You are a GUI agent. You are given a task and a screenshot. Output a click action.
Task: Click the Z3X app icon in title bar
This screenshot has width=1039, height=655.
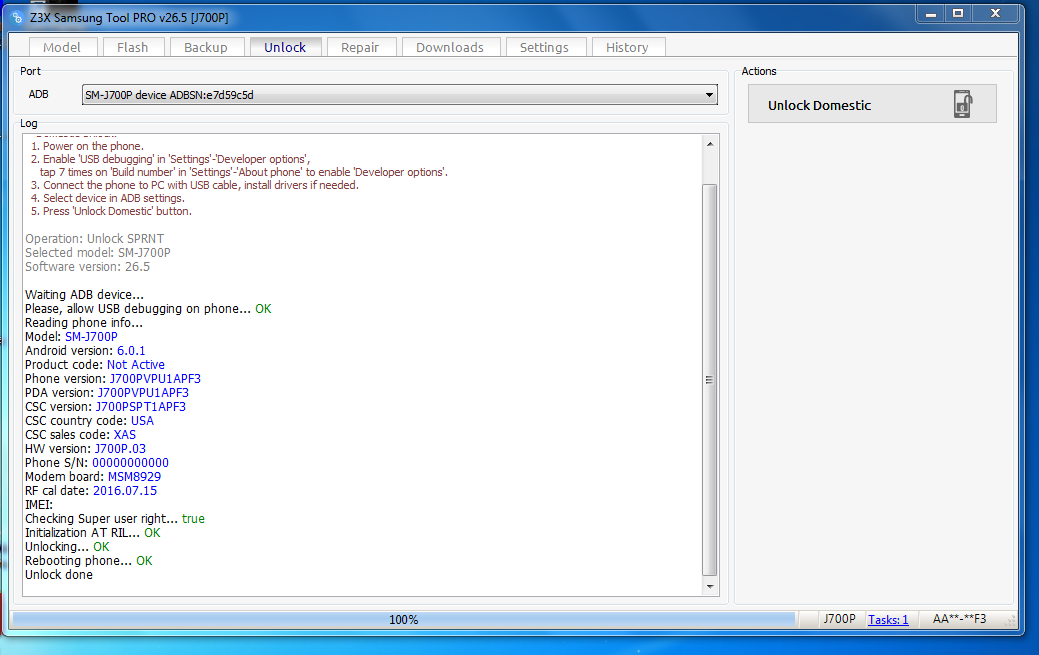(x=17, y=17)
